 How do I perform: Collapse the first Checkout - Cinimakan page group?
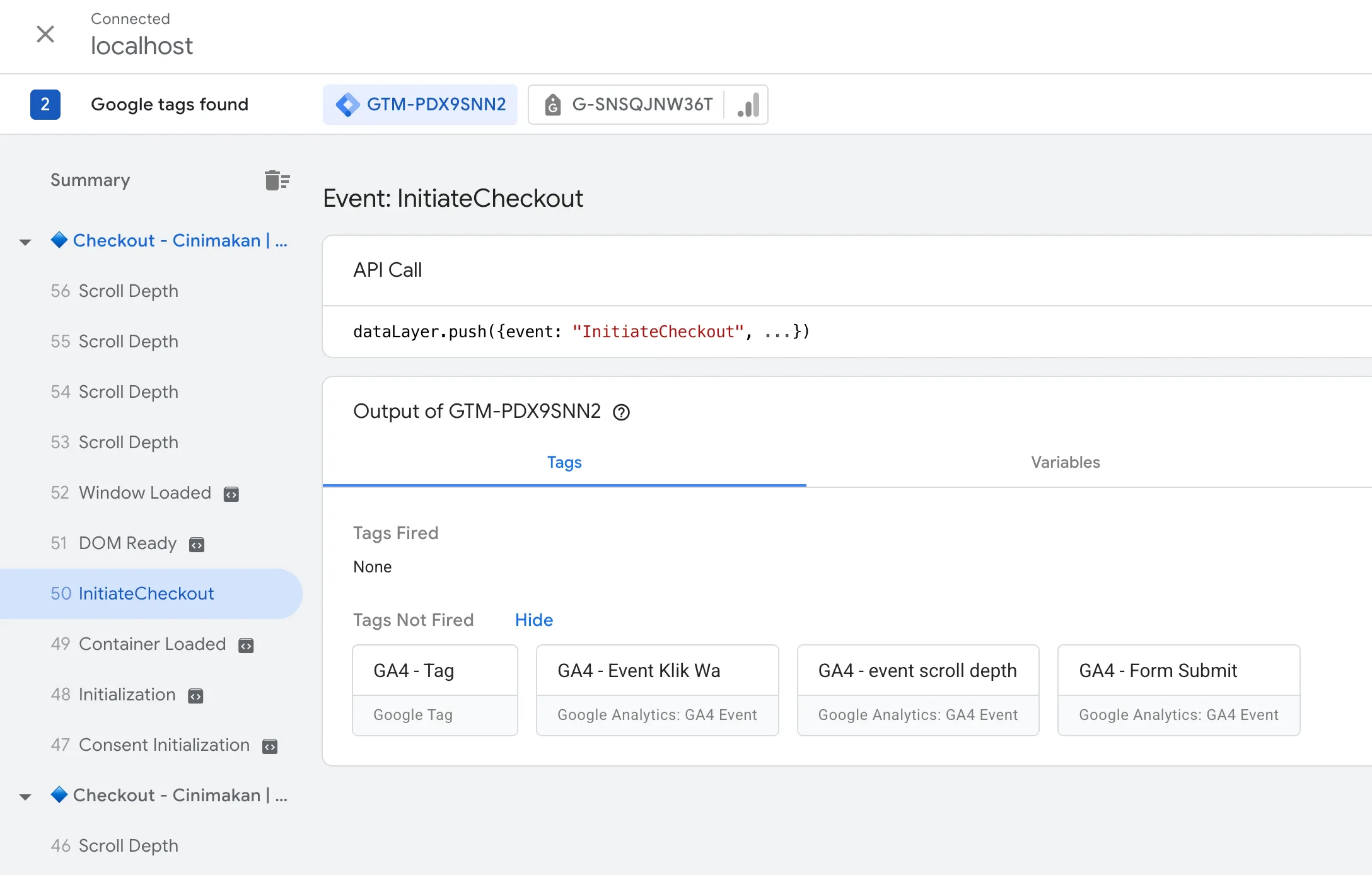click(x=25, y=242)
